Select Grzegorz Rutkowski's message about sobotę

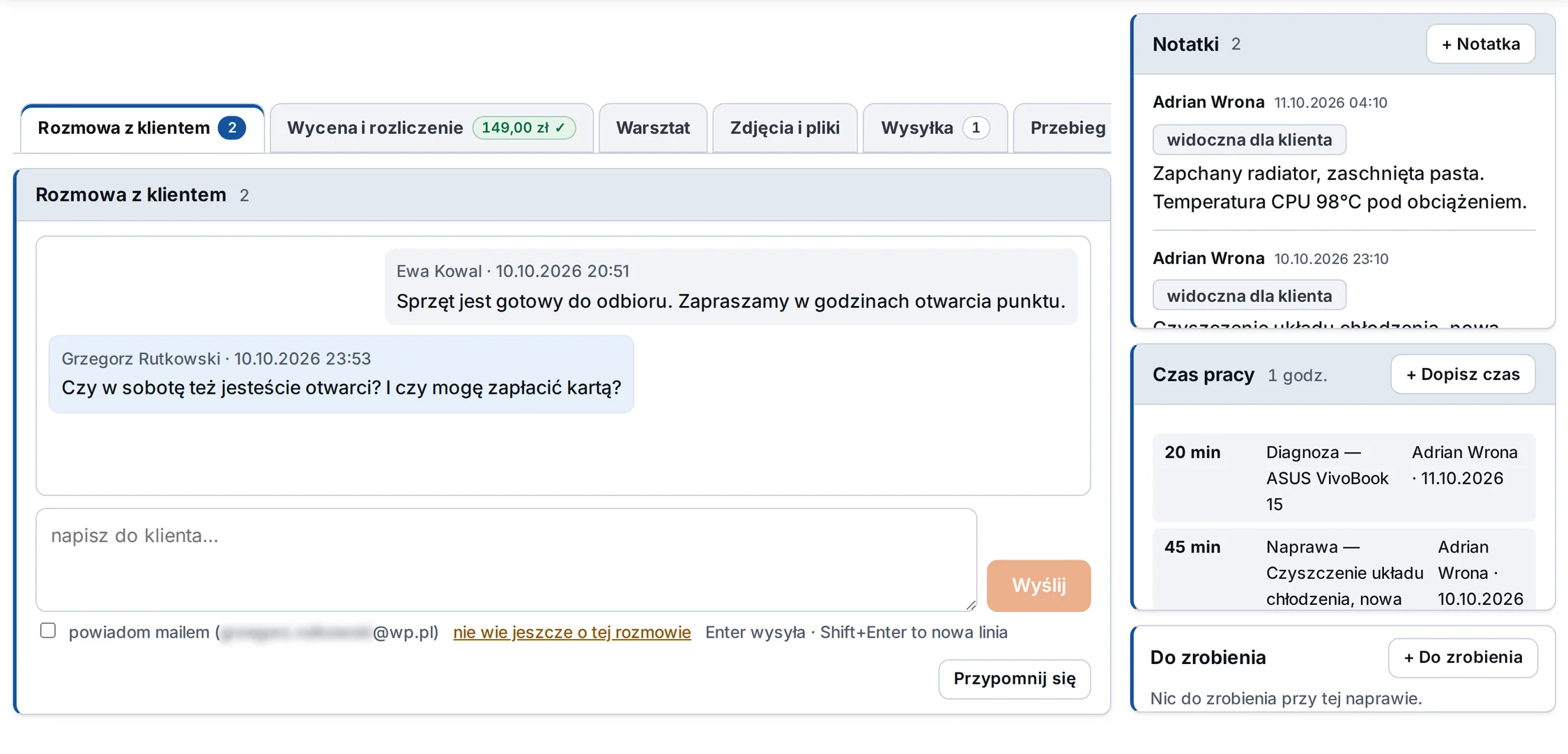pyautogui.click(x=341, y=374)
